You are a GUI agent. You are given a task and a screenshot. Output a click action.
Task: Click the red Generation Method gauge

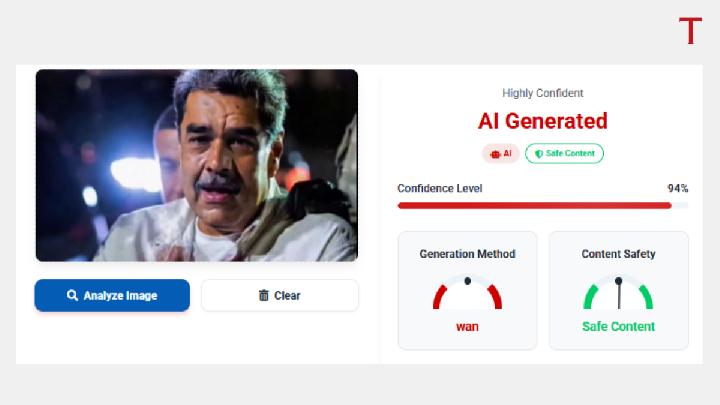point(467,295)
